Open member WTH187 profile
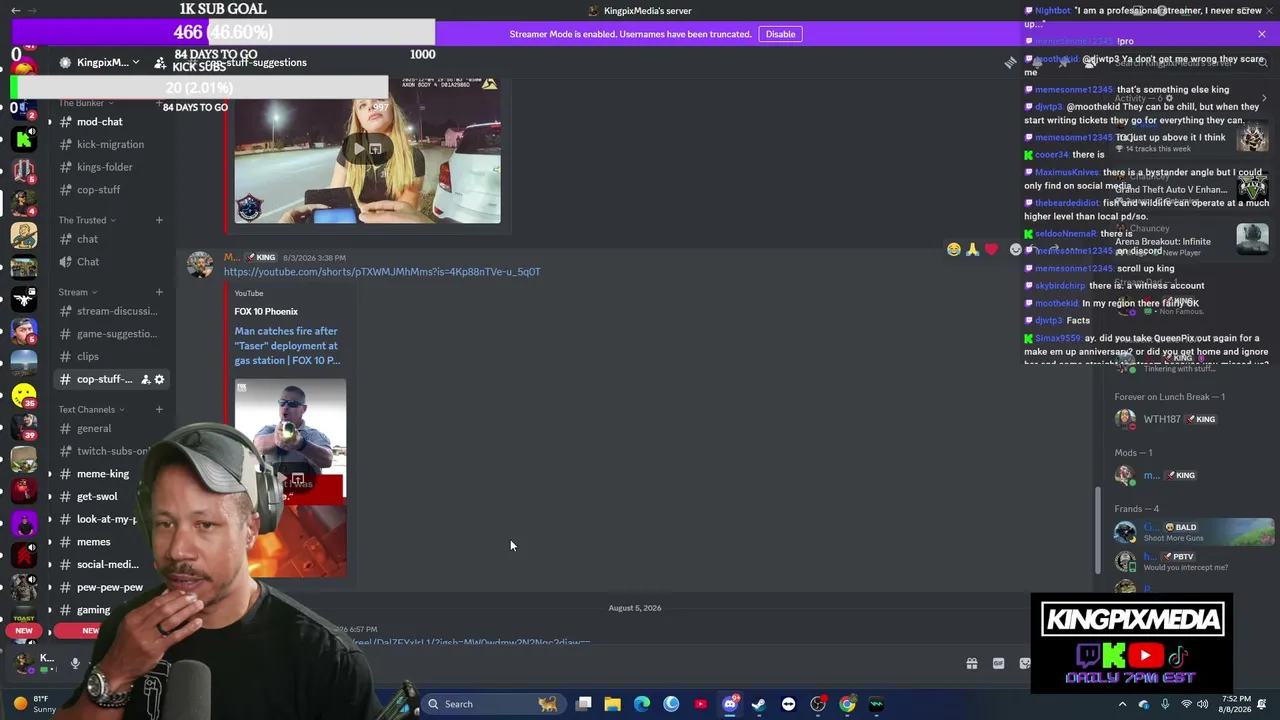 1166,419
